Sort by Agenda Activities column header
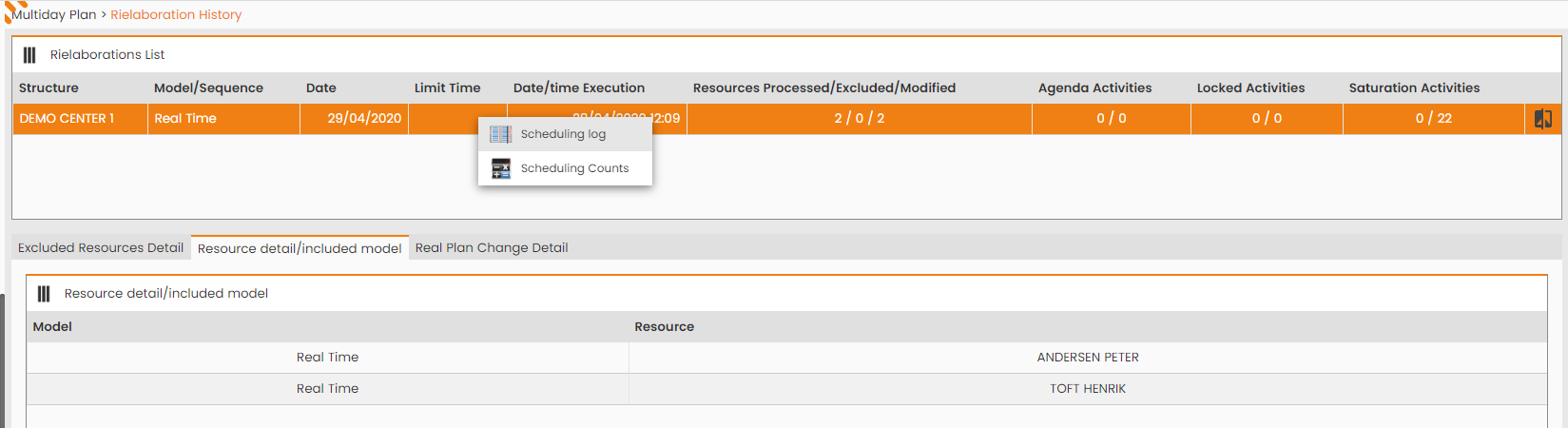 coord(1094,88)
